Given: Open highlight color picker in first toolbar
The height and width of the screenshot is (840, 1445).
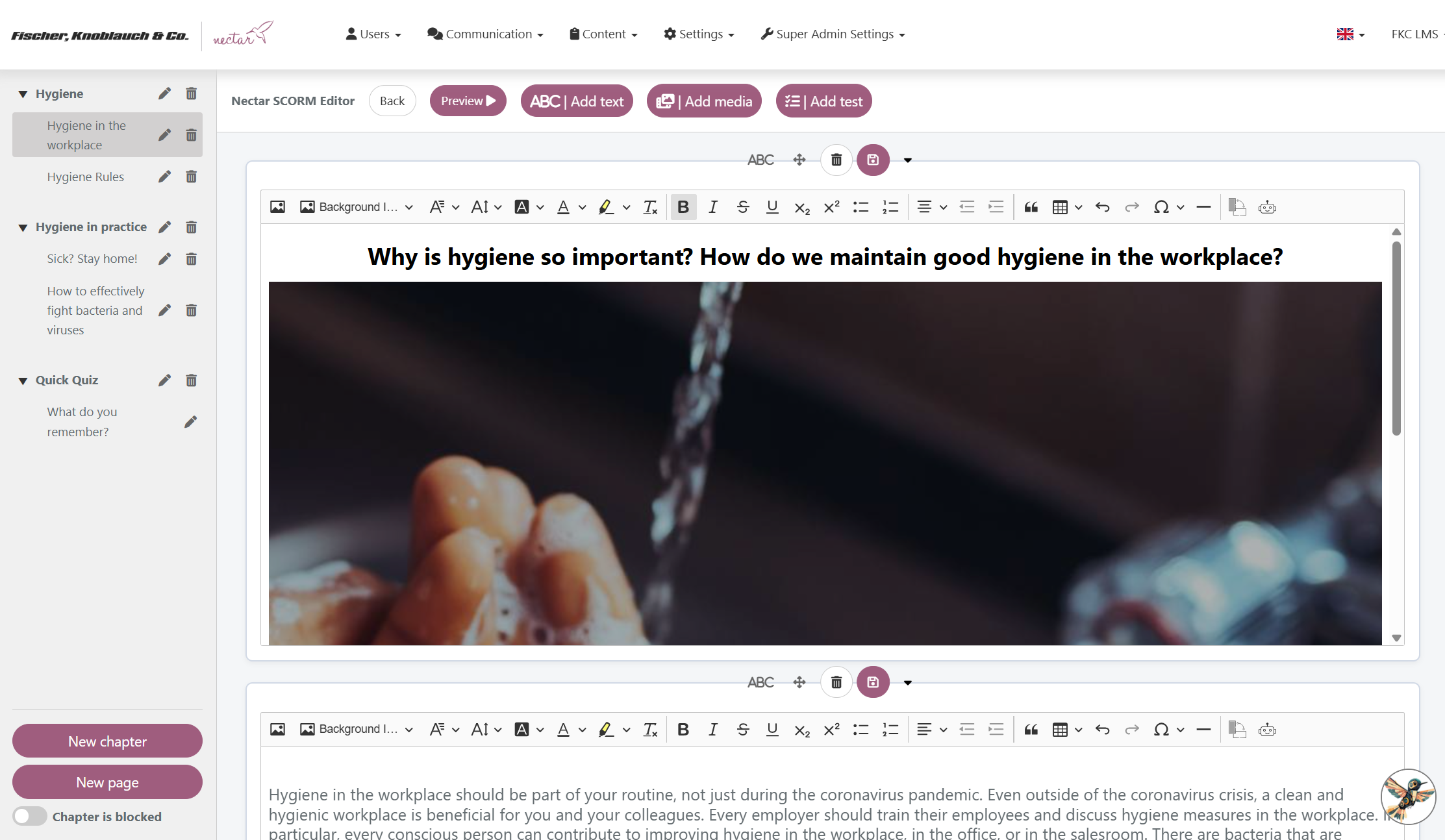Looking at the screenshot, I should [x=626, y=207].
